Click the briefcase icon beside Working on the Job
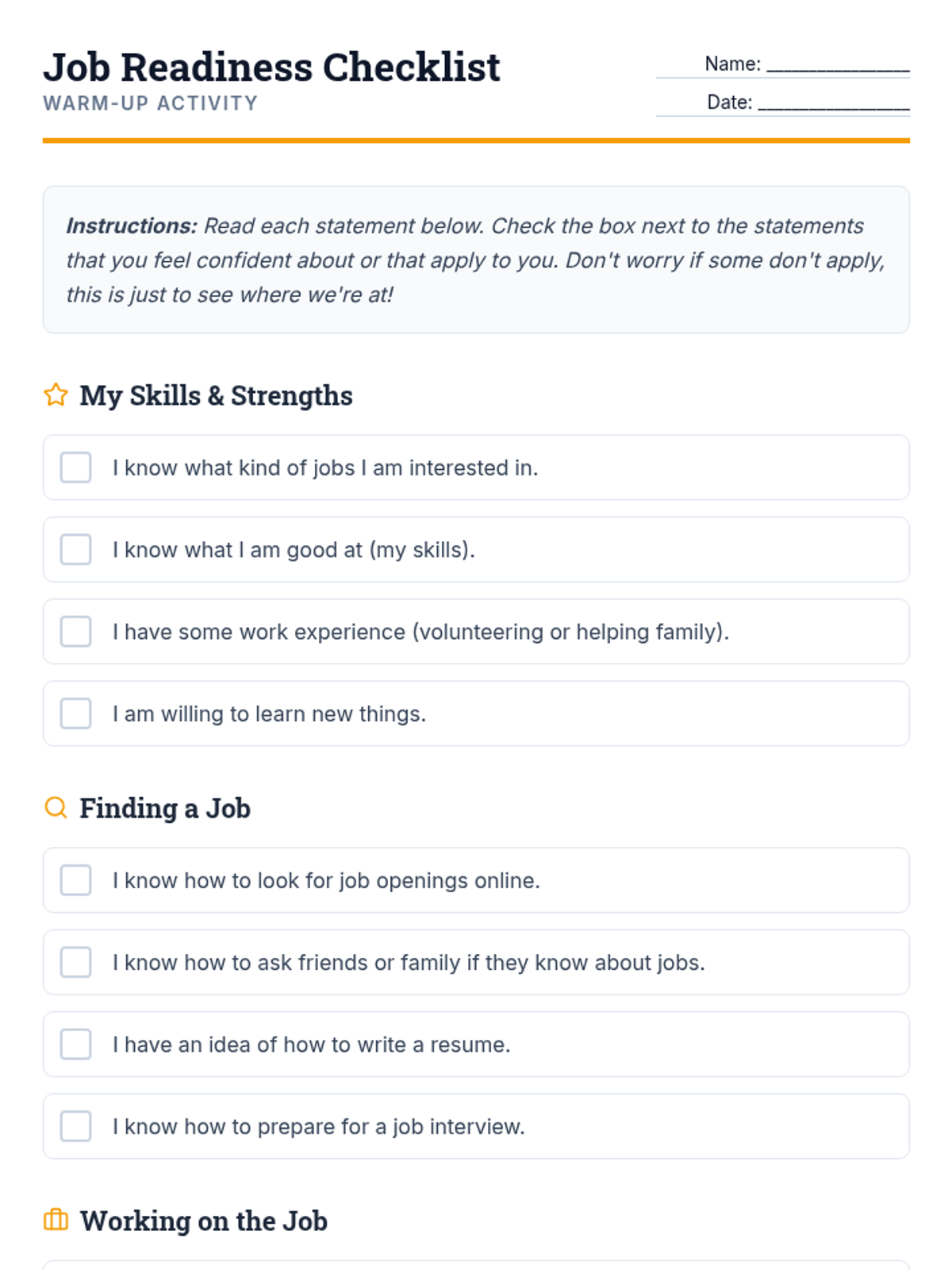This screenshot has width=952, height=1270. pos(56,1220)
